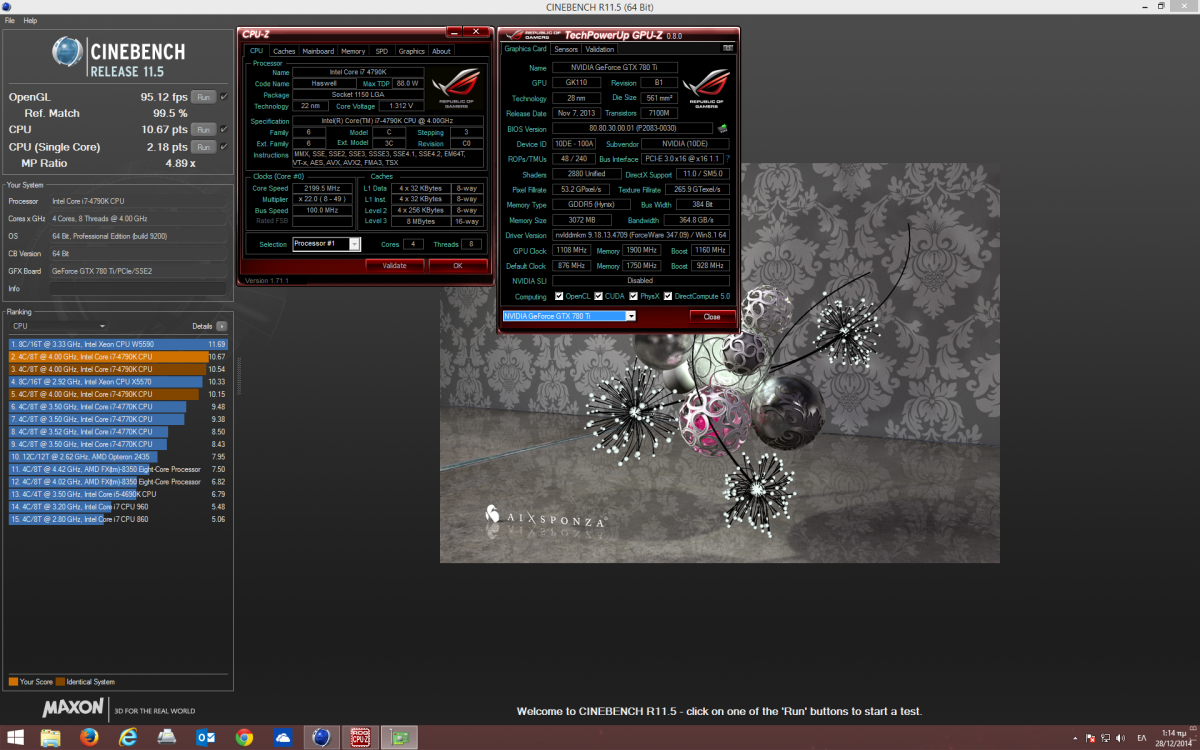1200x750 pixels.
Task: Click the Validate button in CPU-Z
Action: (394, 265)
